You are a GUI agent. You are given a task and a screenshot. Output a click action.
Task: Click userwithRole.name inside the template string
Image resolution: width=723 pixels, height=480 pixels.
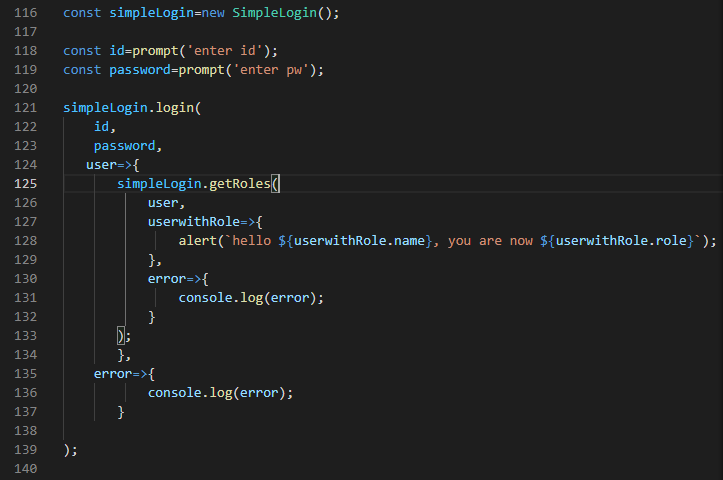click(x=359, y=241)
